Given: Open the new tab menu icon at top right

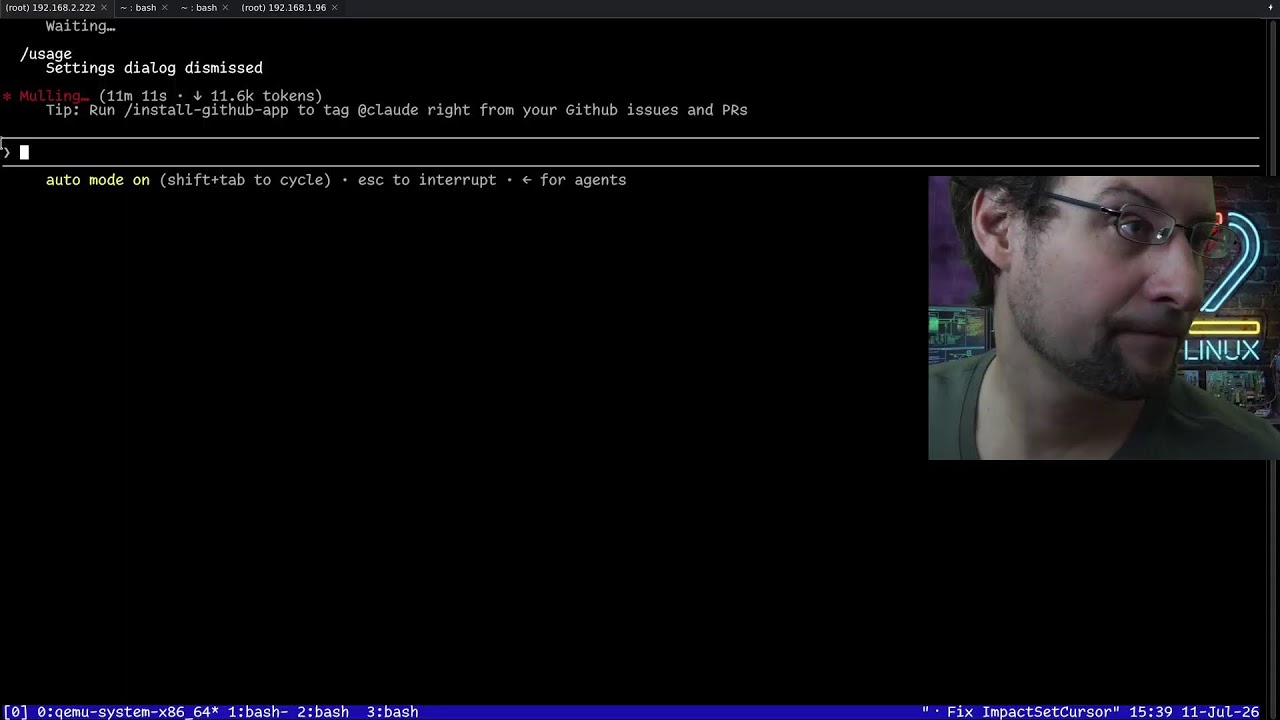Looking at the screenshot, I should pos(1271,7).
